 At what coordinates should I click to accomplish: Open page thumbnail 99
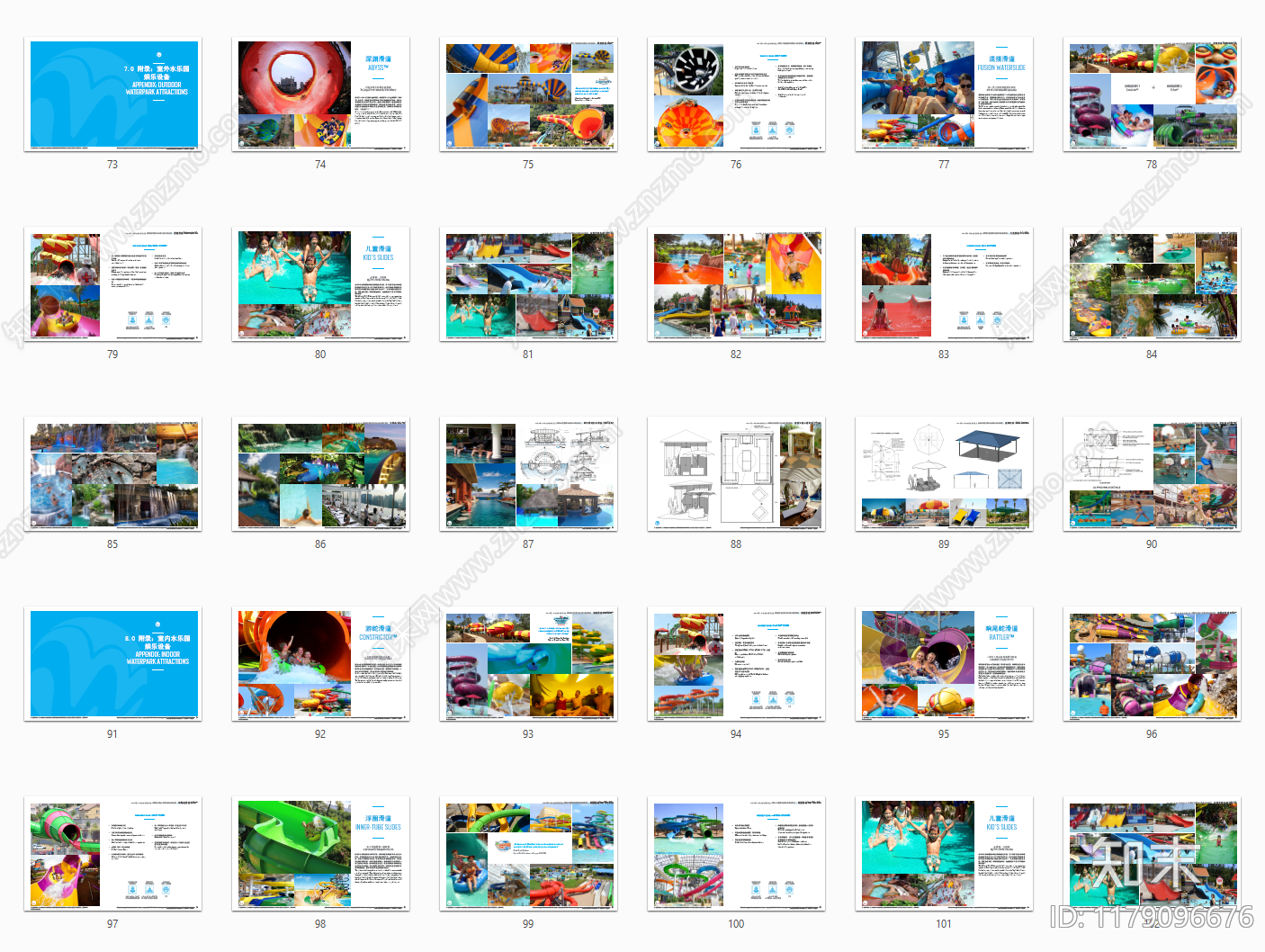[x=528, y=854]
